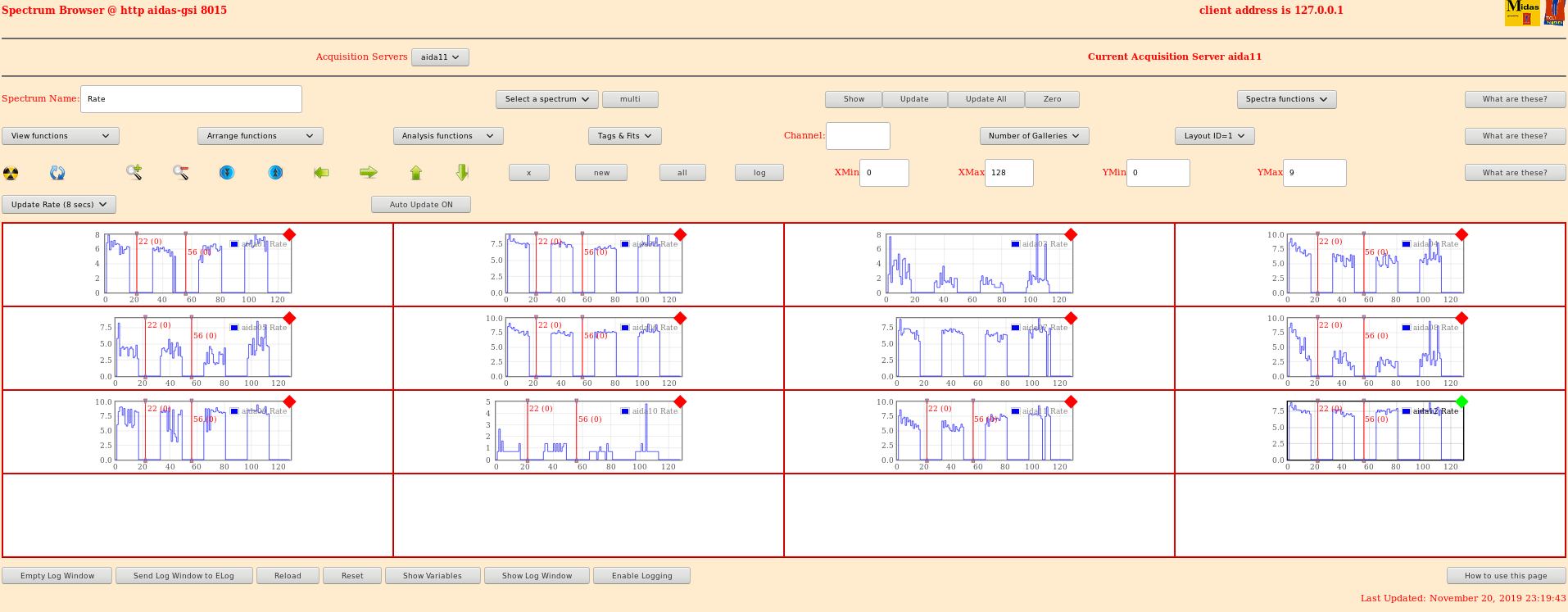Click the green down arrow icon
This screenshot has width=1568, height=612.
point(462,172)
